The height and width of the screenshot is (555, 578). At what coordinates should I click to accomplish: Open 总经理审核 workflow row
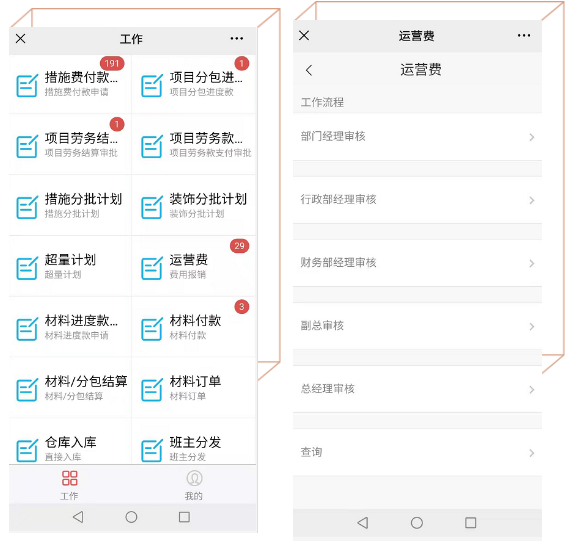[x=417, y=389]
